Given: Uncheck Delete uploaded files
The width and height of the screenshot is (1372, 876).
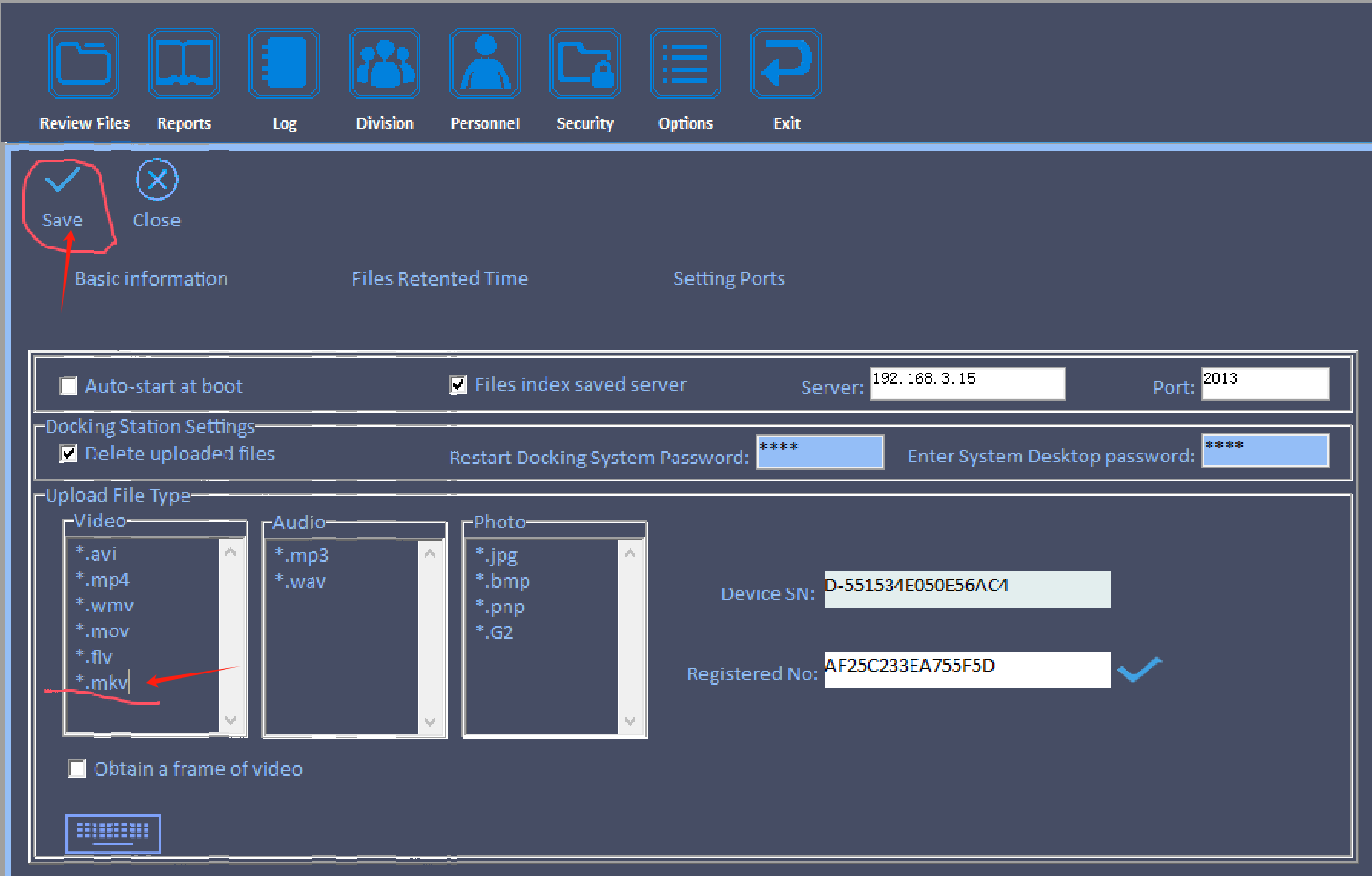Looking at the screenshot, I should coord(69,454).
